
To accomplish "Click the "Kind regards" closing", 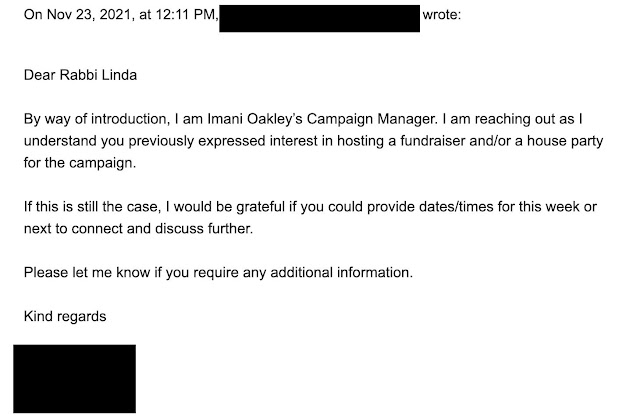I will (65, 316).
